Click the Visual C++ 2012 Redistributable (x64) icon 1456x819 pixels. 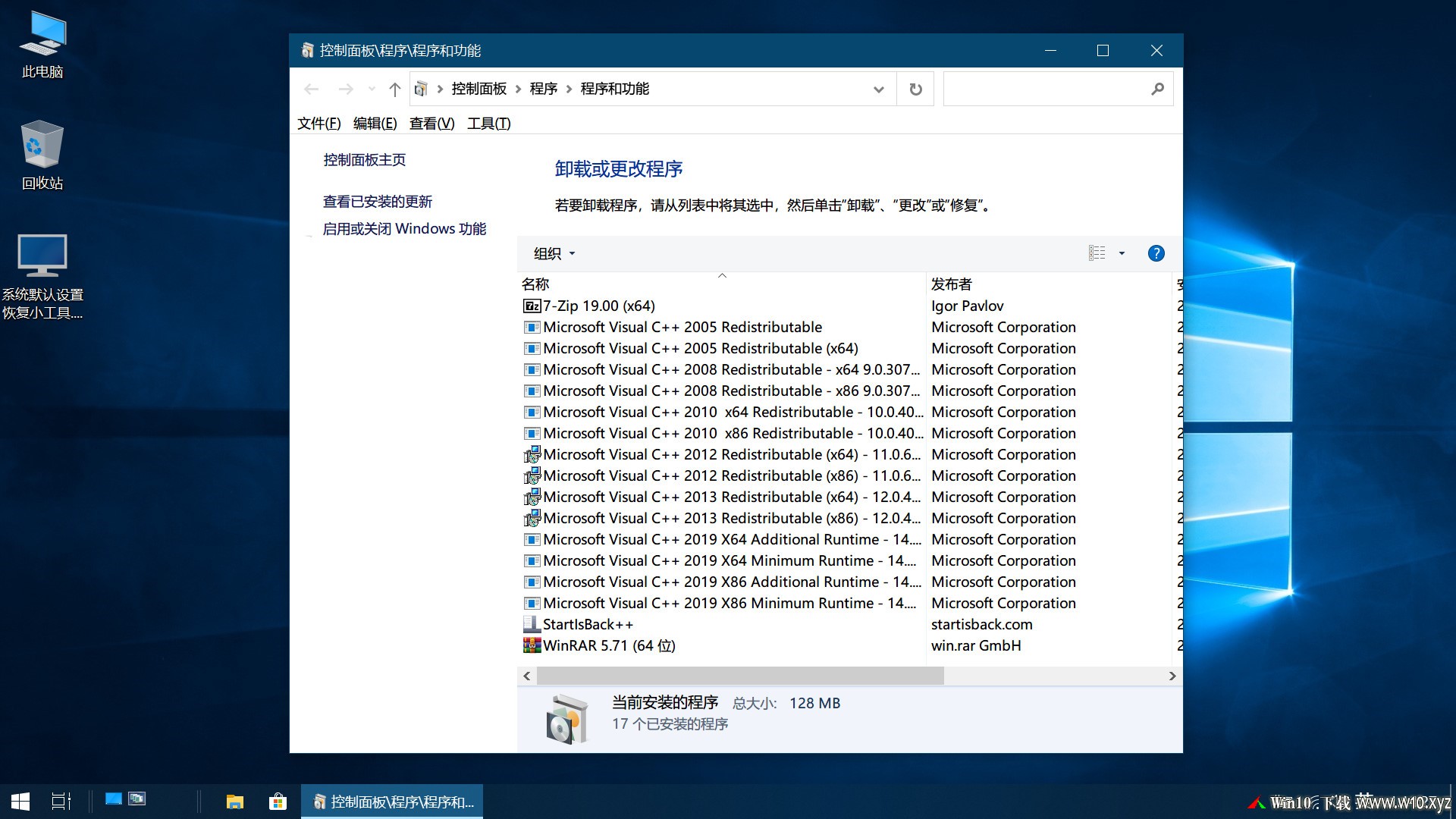point(532,455)
